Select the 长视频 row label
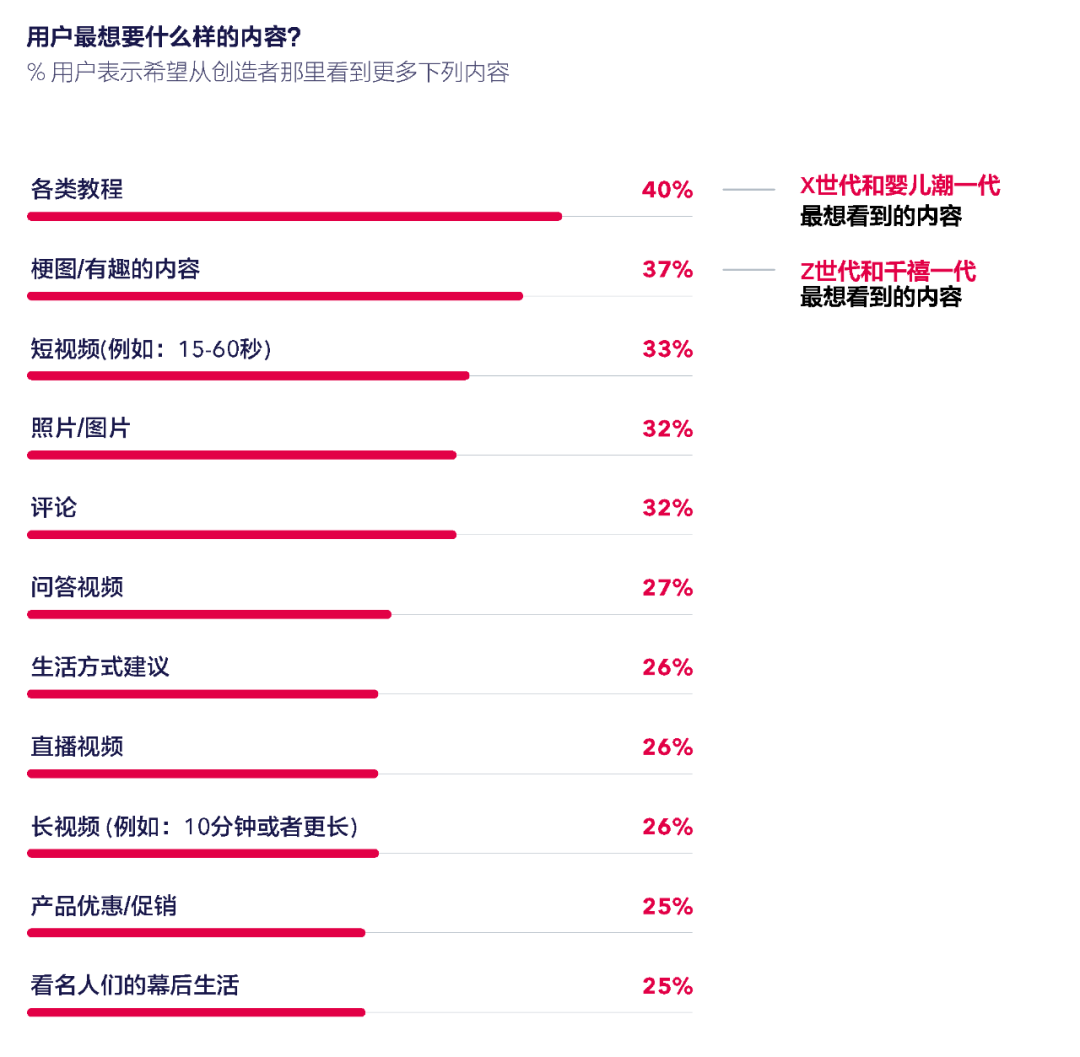The width and height of the screenshot is (1080, 1057). tap(194, 827)
